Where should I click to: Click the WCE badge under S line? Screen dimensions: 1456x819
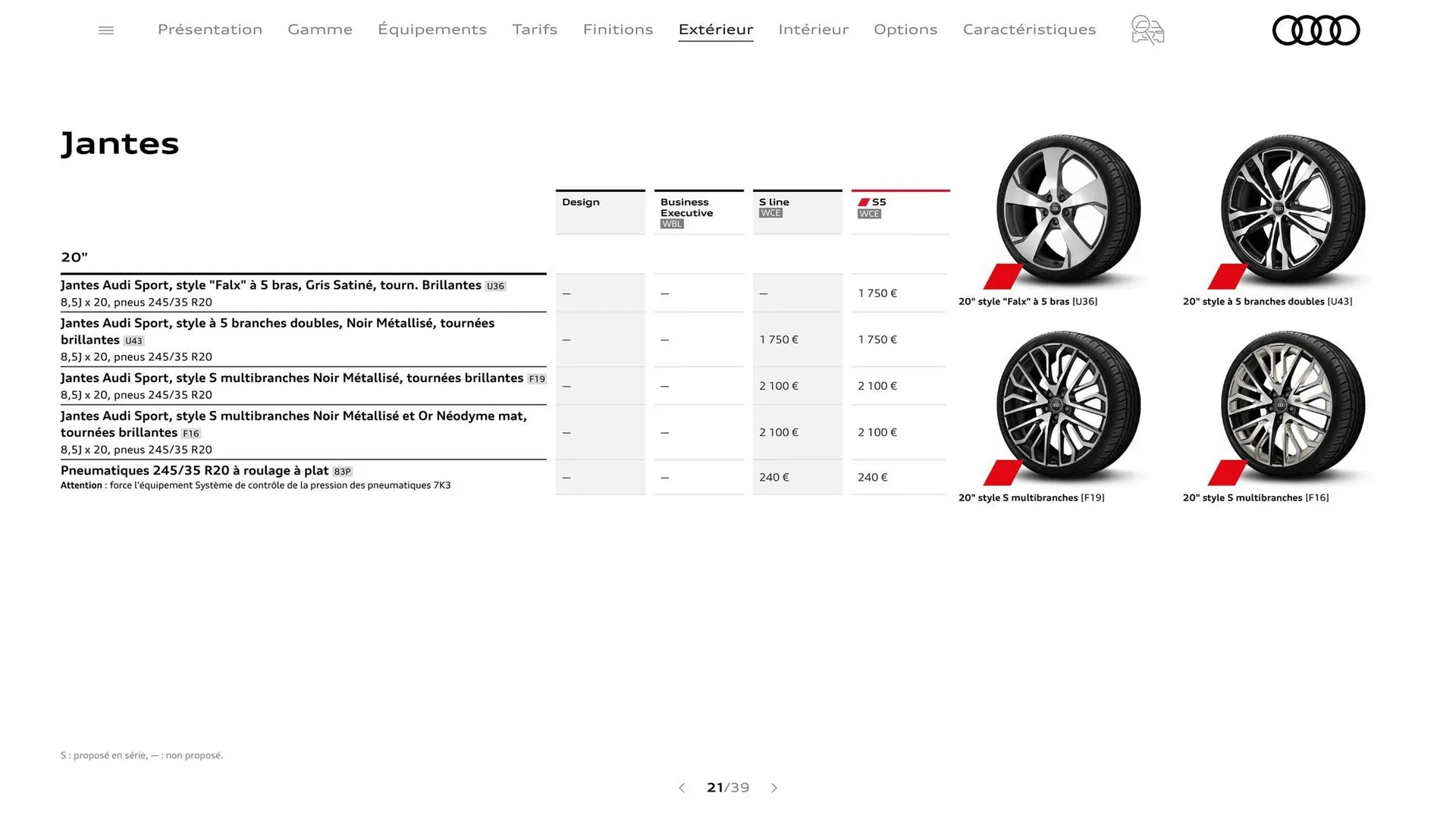(x=770, y=213)
